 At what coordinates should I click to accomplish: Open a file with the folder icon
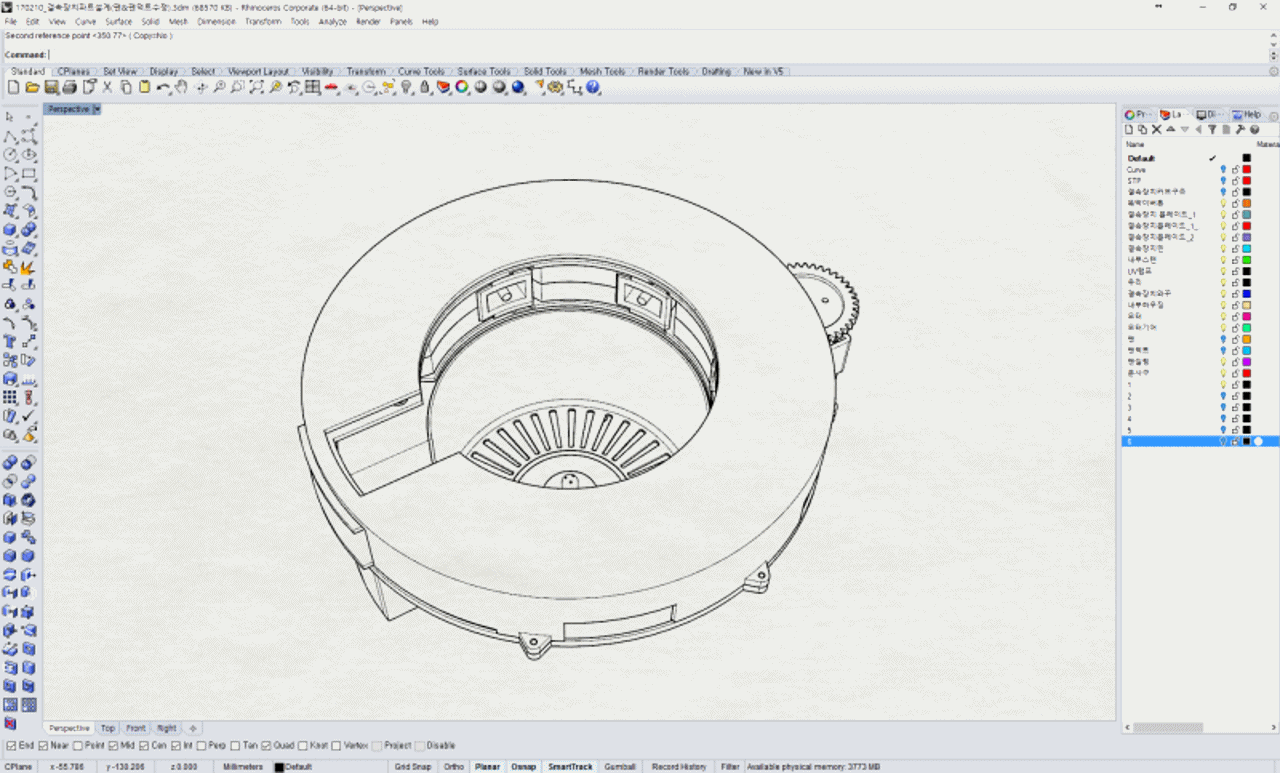point(32,88)
